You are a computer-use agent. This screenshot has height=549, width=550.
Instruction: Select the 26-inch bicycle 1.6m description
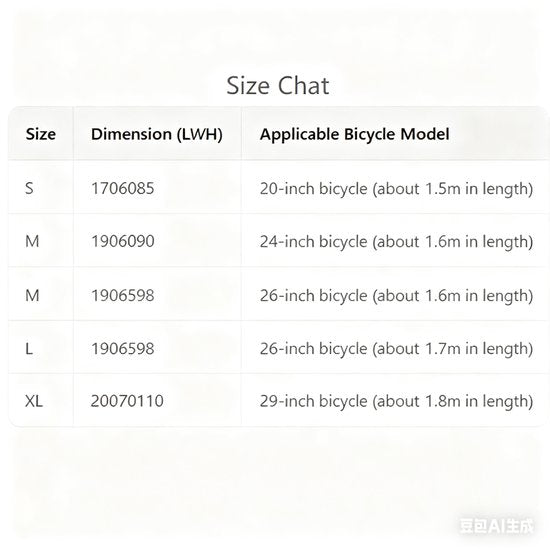tap(396, 296)
